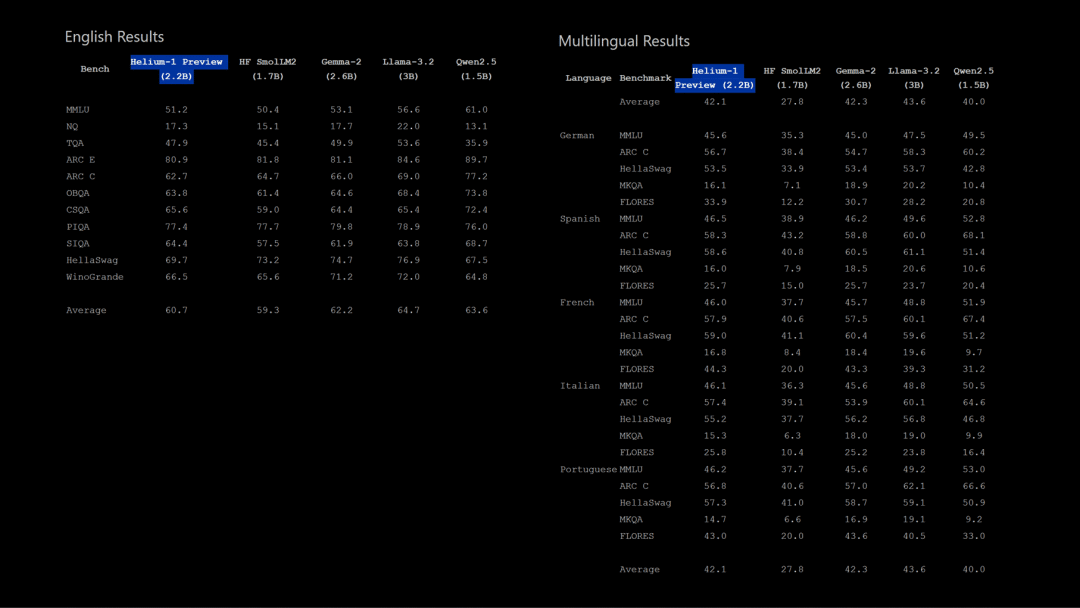Click English MMLU Helium-1 score 51.2

pos(176,109)
